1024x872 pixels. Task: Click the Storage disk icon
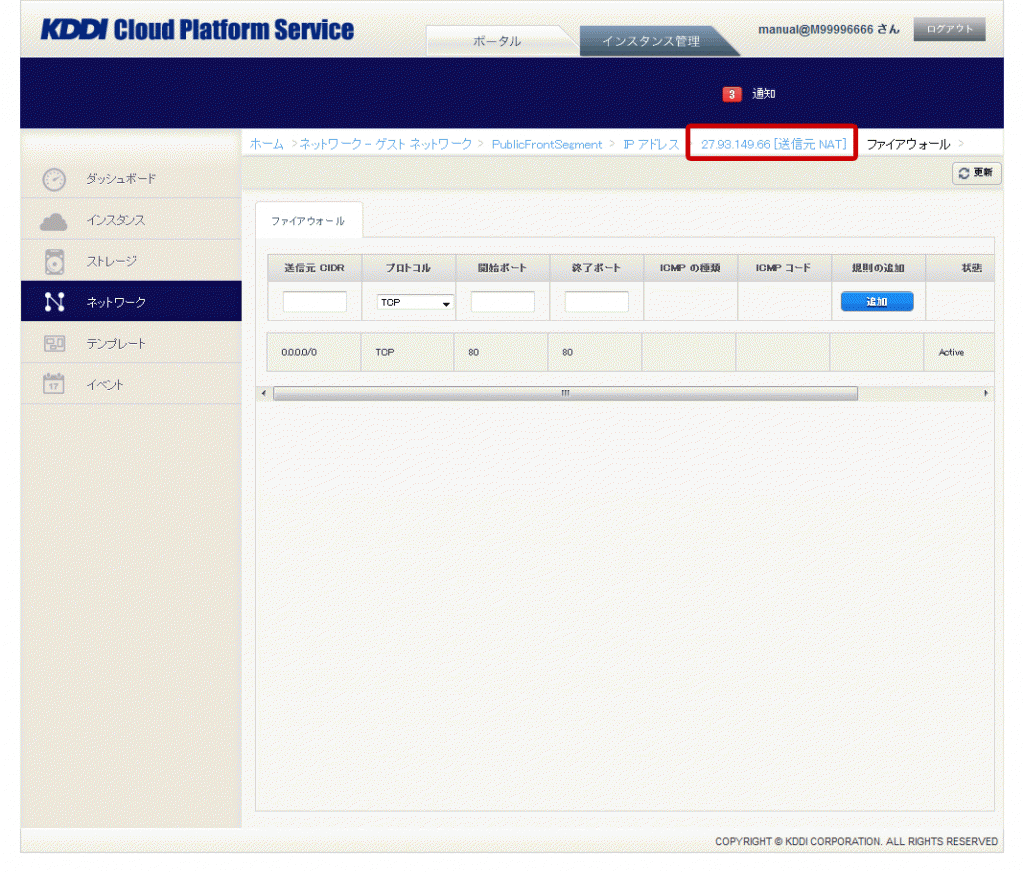pyautogui.click(x=54, y=262)
